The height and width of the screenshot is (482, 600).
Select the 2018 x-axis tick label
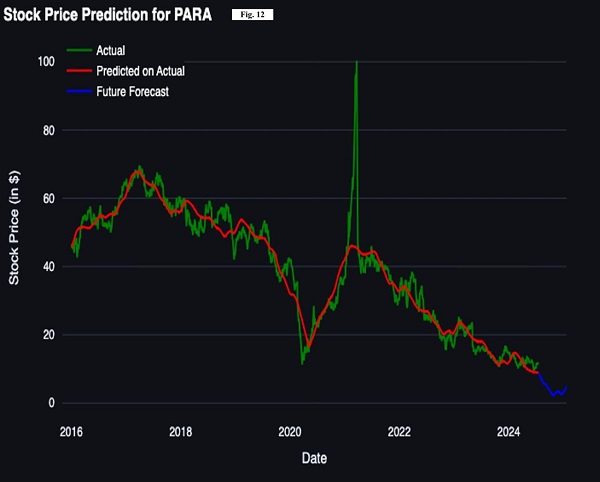(180, 432)
